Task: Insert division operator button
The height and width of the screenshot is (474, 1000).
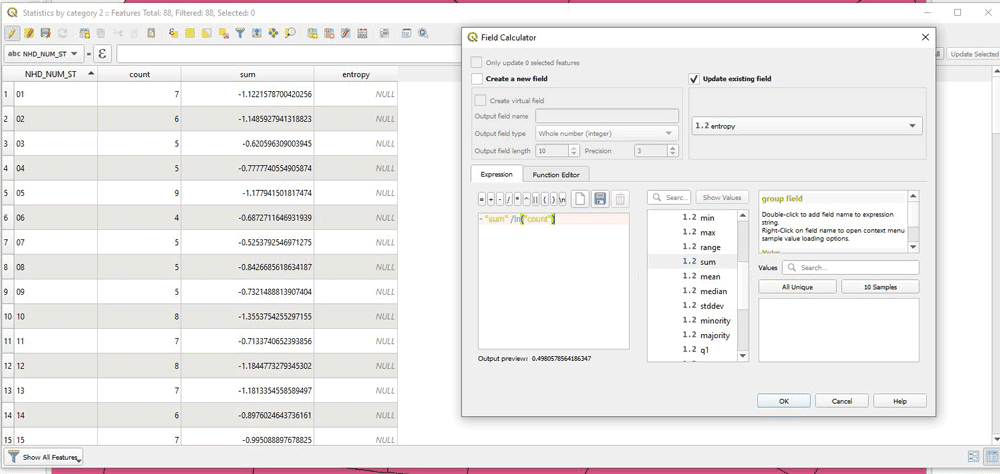Action: pyautogui.click(x=509, y=200)
